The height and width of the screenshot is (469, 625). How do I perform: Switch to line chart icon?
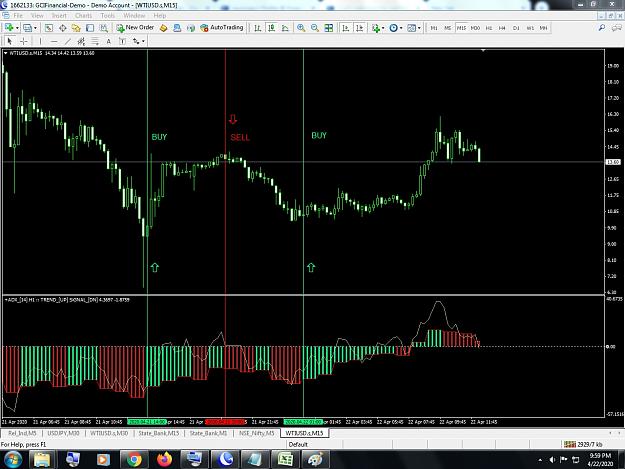[285, 28]
